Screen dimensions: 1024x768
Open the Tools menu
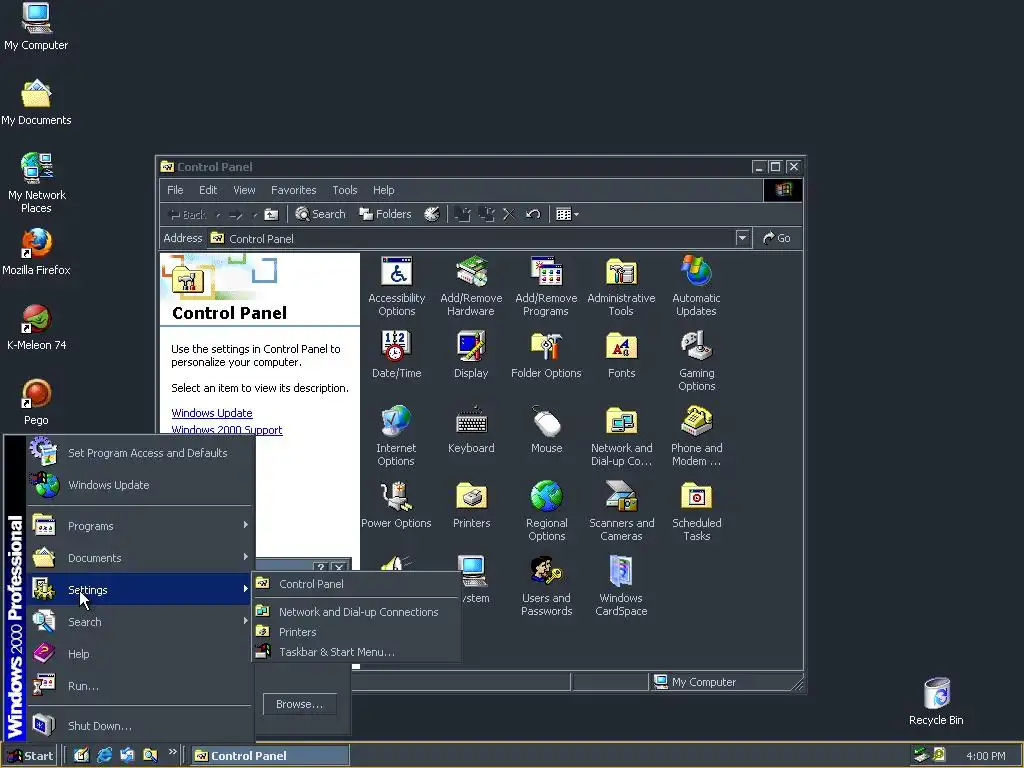tap(345, 190)
